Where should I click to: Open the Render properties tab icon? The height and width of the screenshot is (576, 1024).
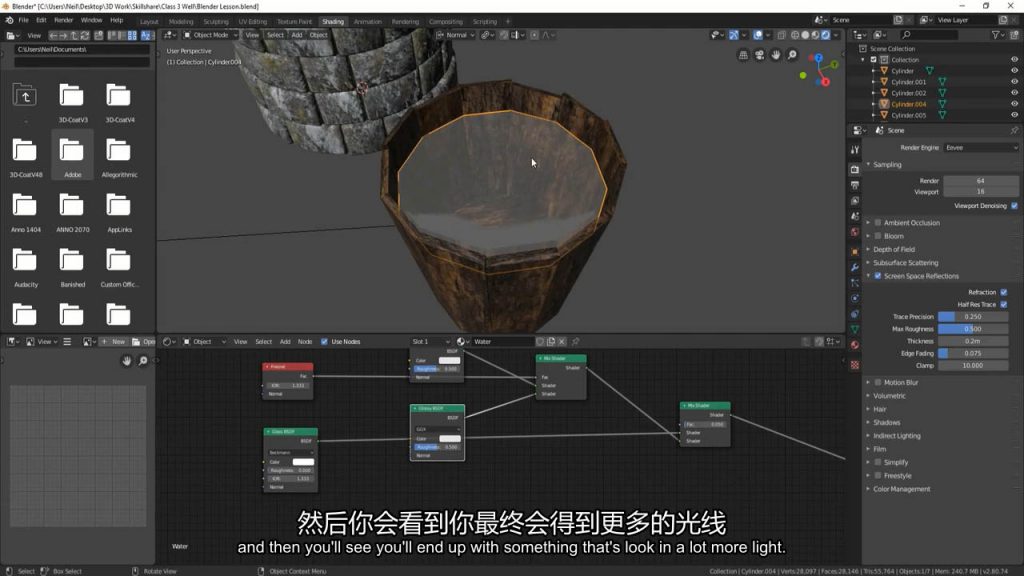click(x=855, y=170)
